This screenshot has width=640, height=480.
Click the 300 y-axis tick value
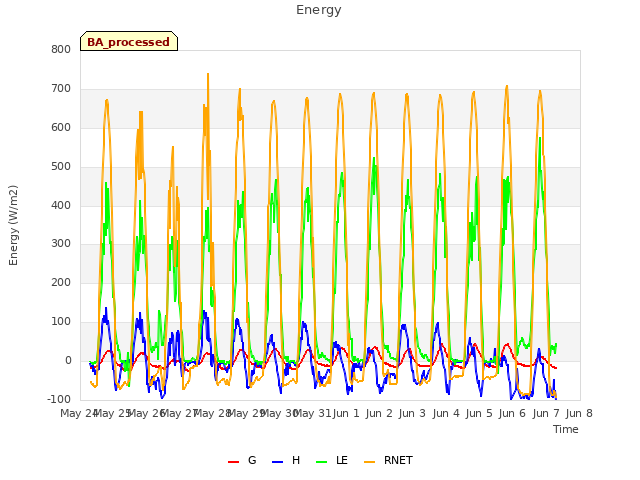[x=61, y=244]
